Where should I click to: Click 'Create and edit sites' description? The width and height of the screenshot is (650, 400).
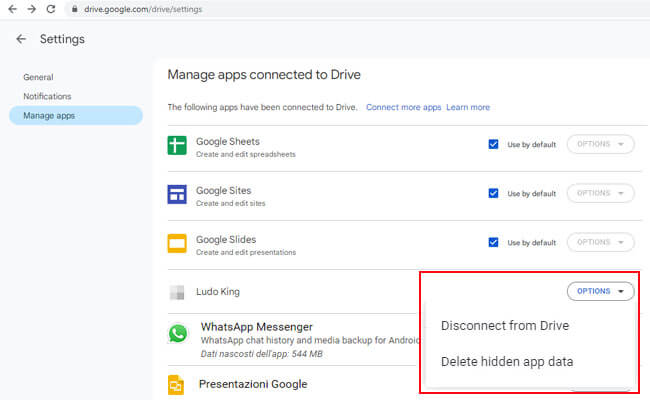coord(230,204)
